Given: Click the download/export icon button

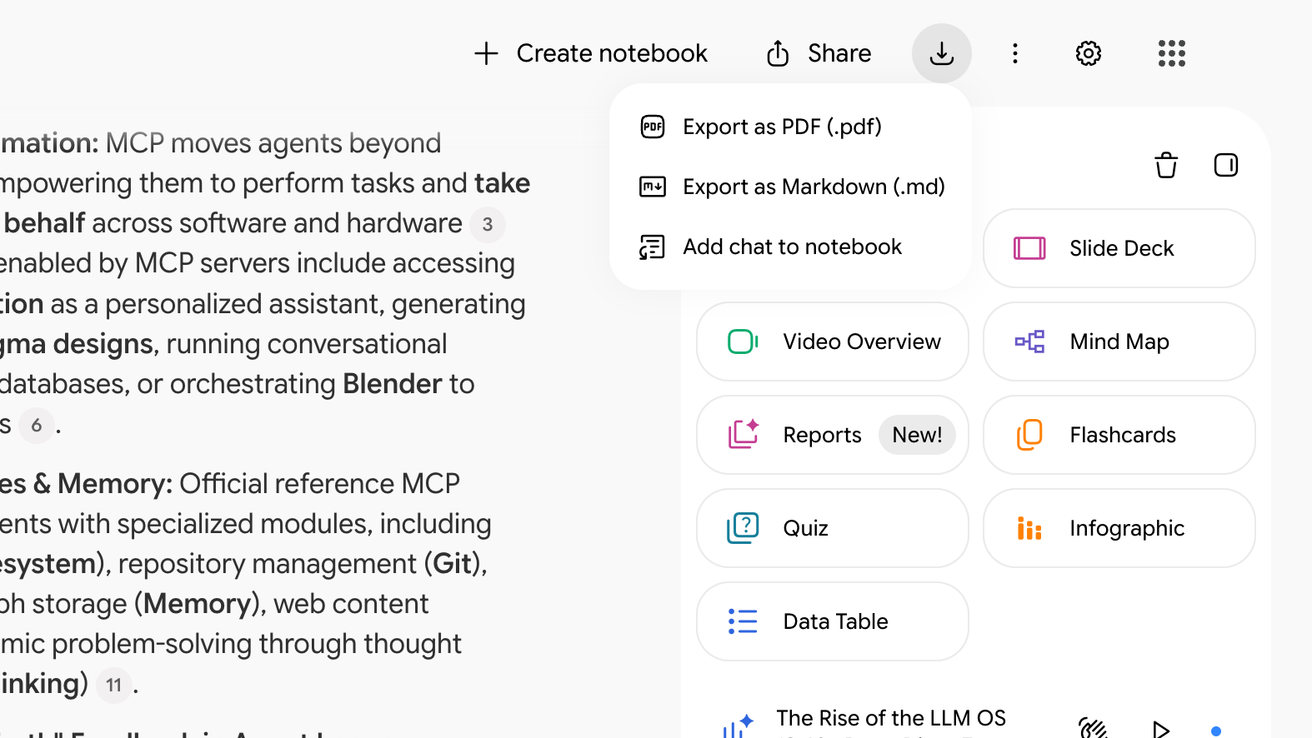Looking at the screenshot, I should [941, 53].
